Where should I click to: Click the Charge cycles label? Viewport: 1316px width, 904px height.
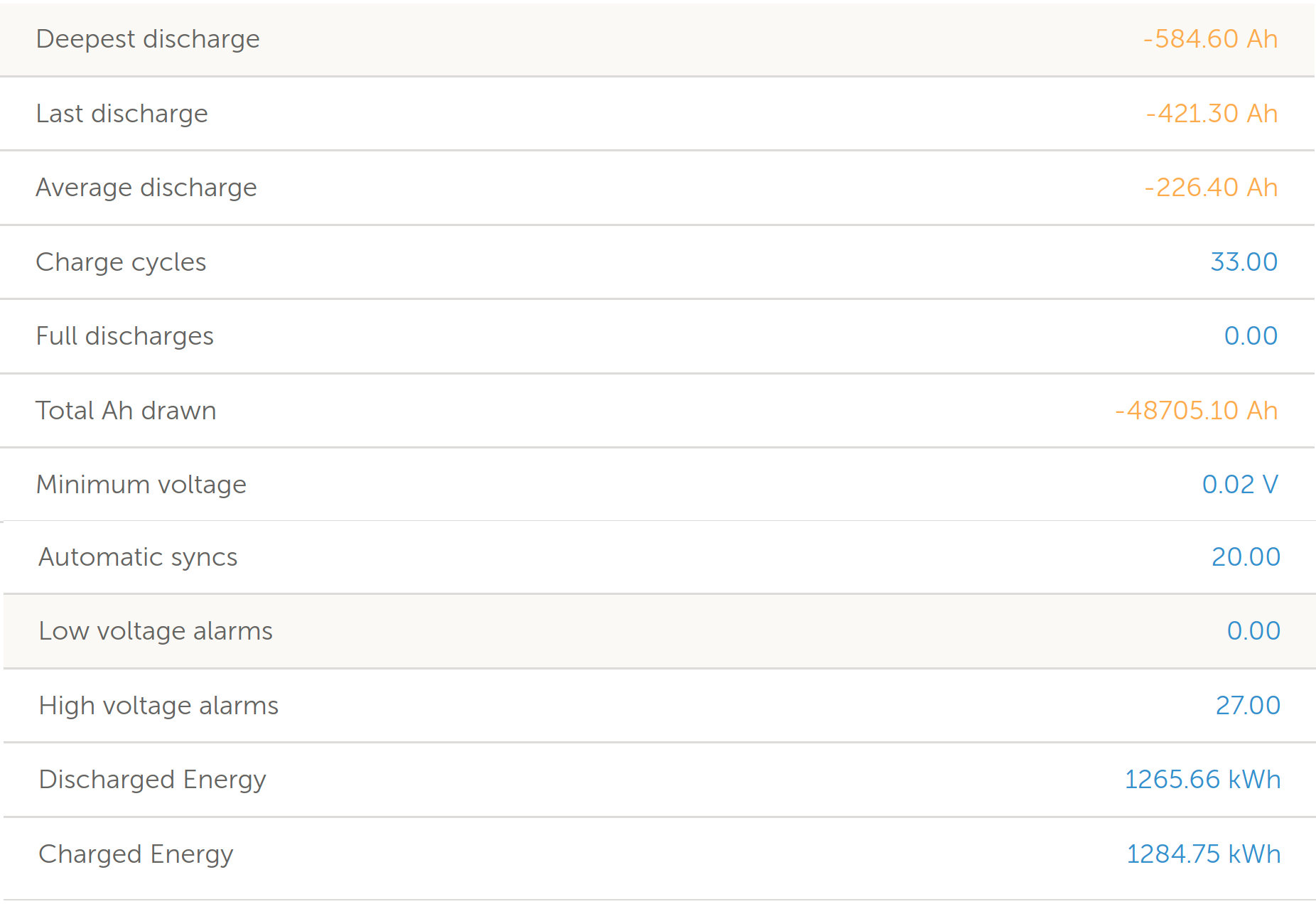click(x=121, y=262)
